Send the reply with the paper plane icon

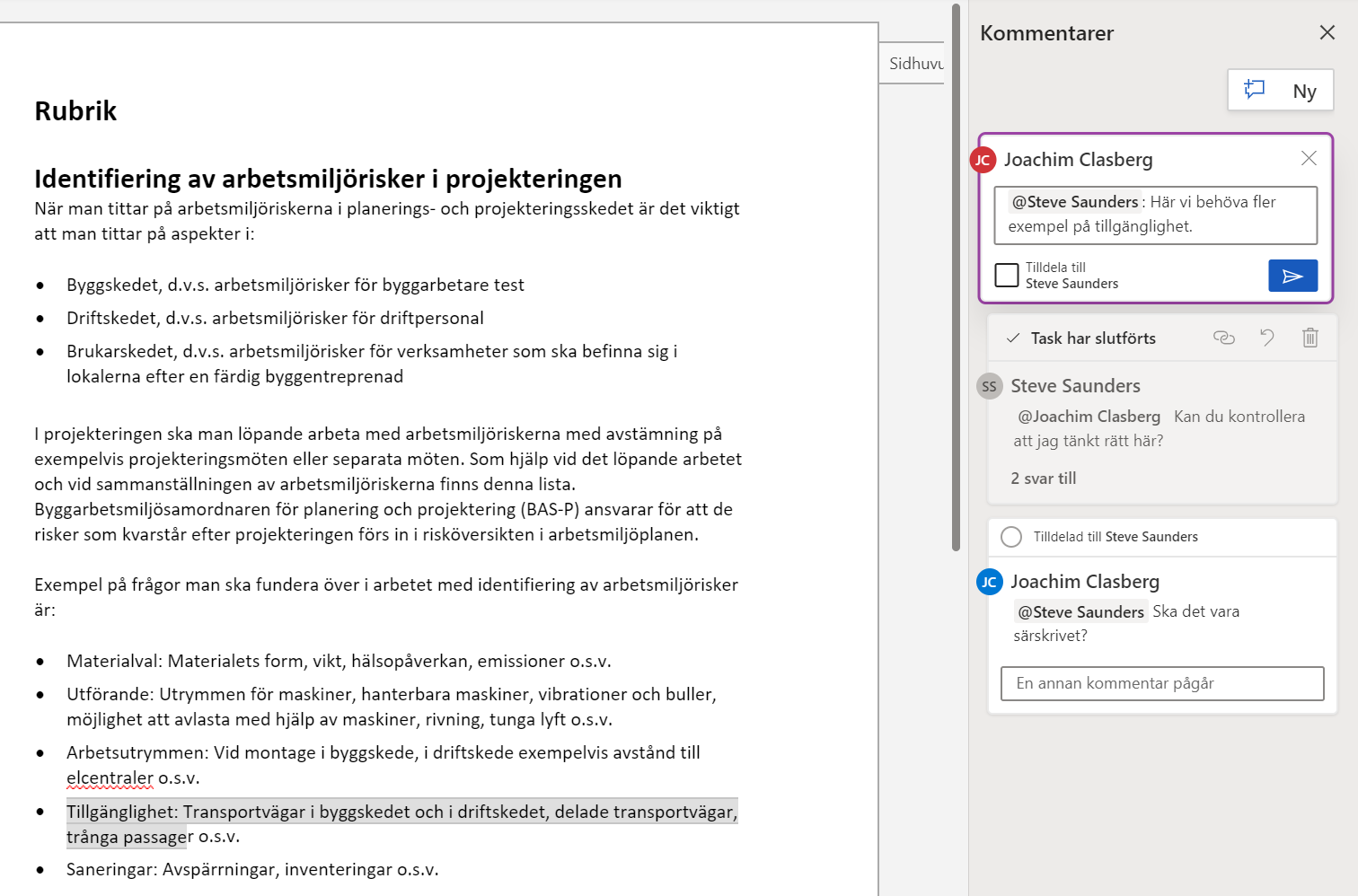[x=1292, y=275]
